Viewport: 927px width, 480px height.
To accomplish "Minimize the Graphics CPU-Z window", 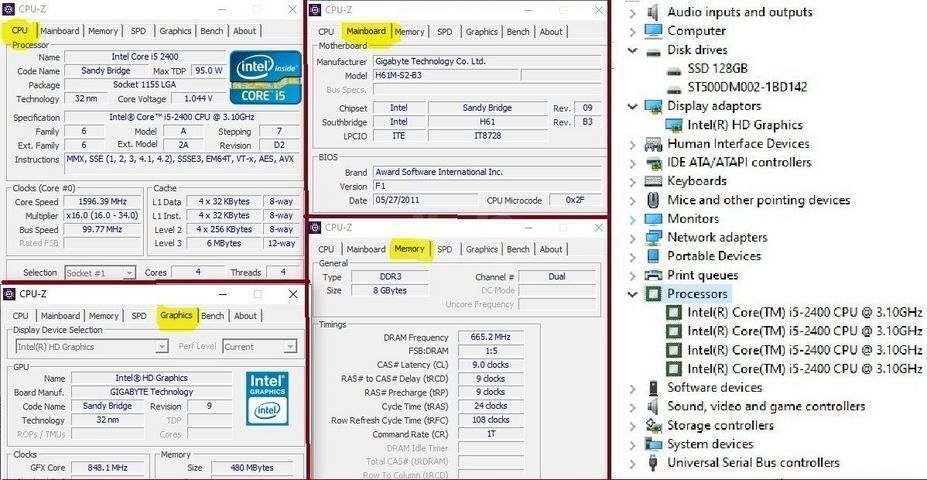I will click(x=223, y=294).
